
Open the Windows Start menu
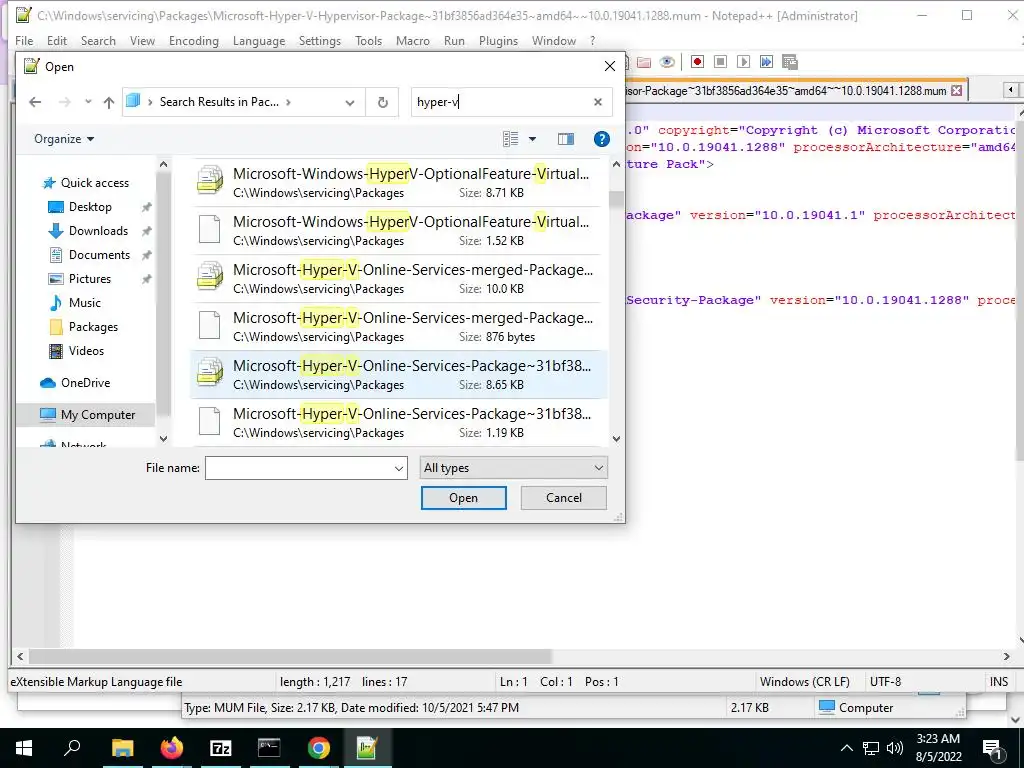pyautogui.click(x=24, y=748)
